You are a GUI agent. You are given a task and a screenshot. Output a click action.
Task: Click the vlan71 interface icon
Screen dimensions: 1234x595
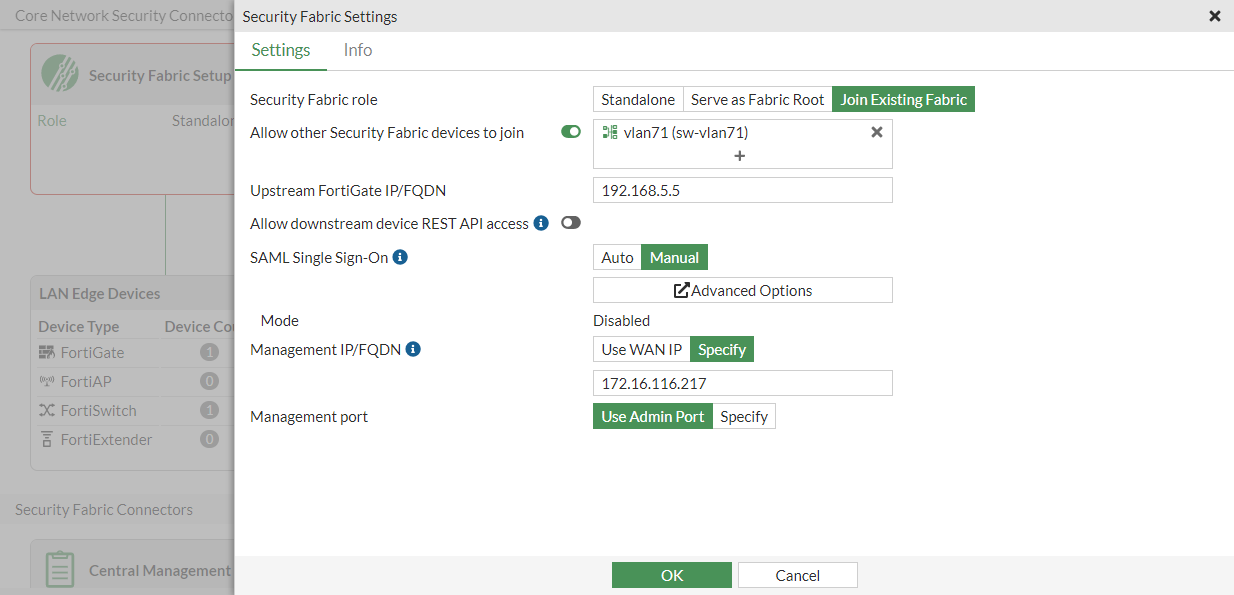609,132
